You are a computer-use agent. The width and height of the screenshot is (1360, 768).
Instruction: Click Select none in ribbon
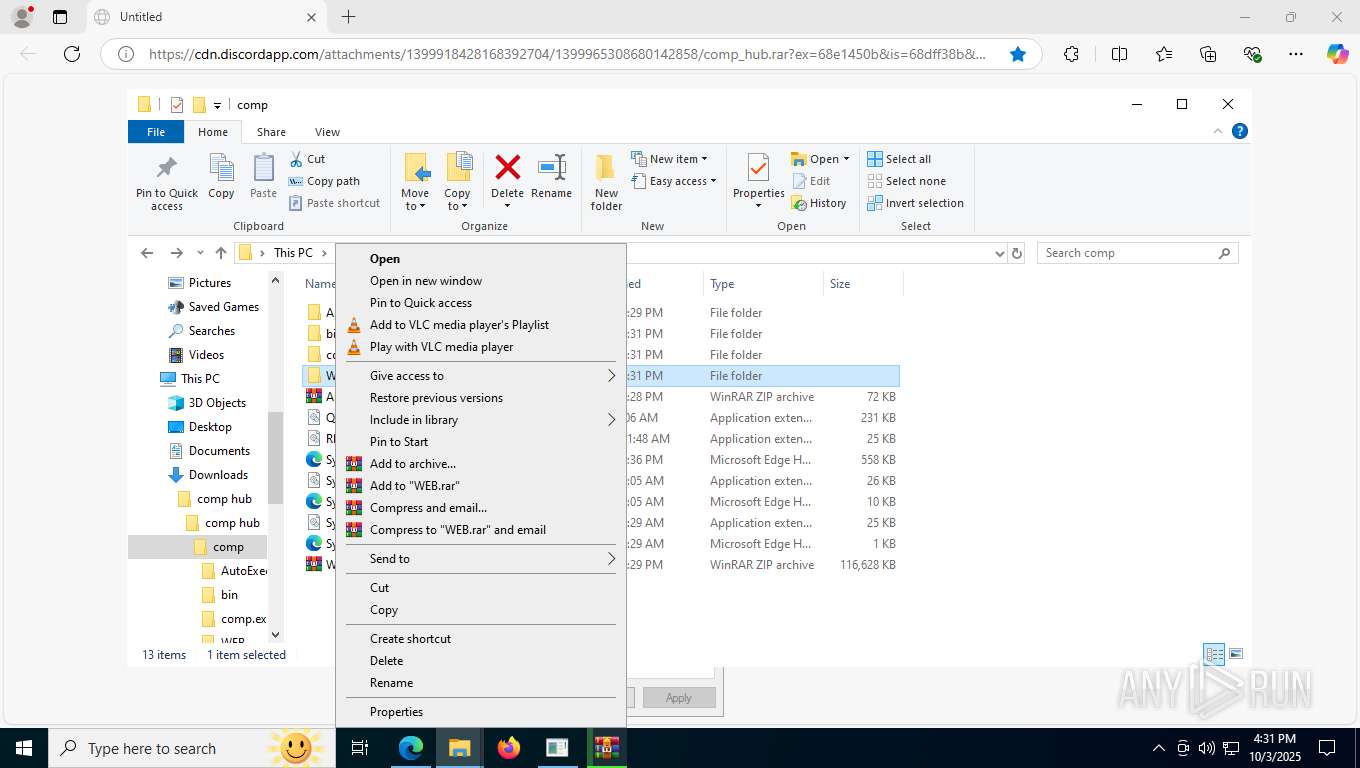906,181
